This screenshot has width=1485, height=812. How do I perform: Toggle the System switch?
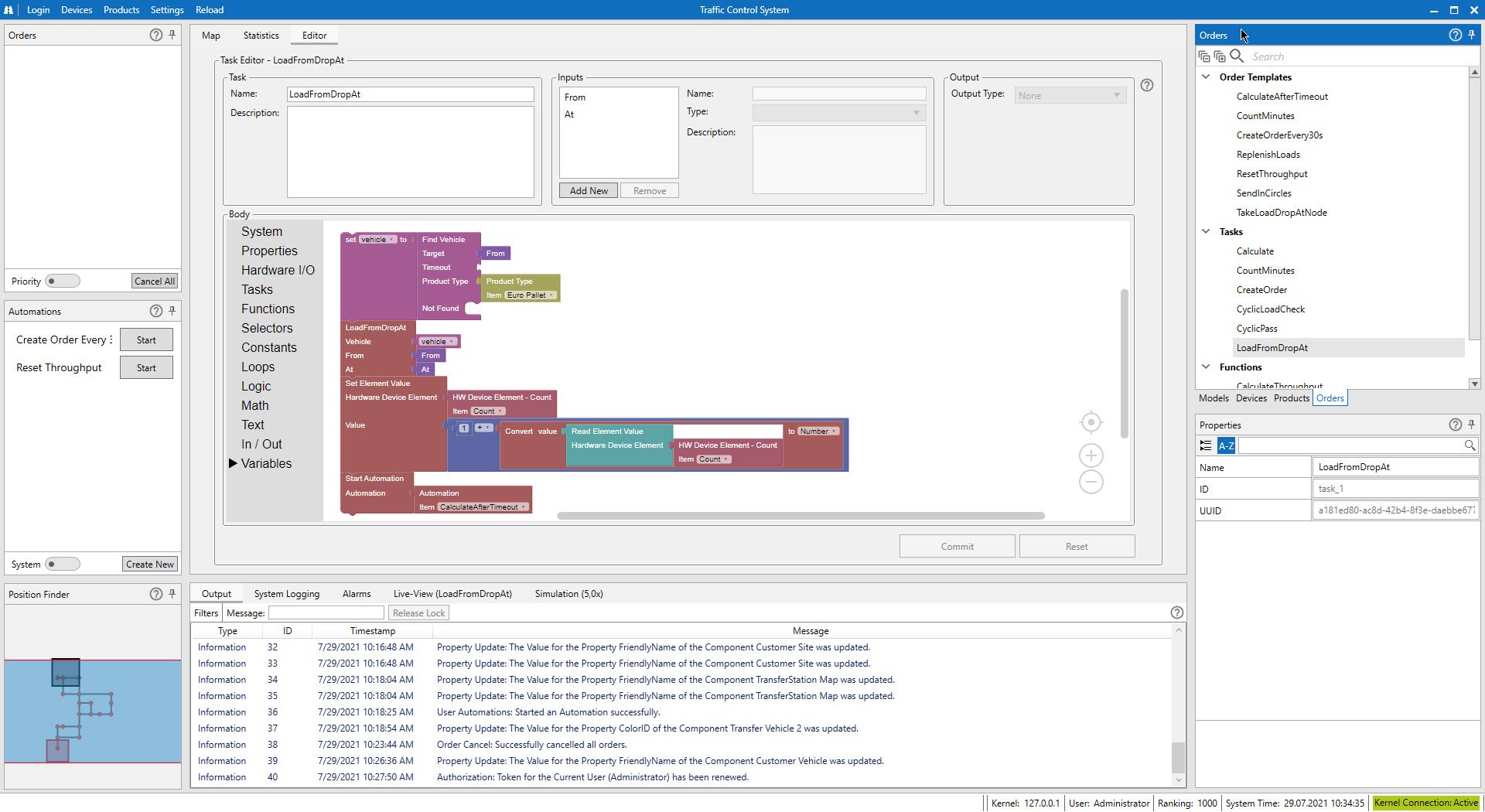pos(63,565)
